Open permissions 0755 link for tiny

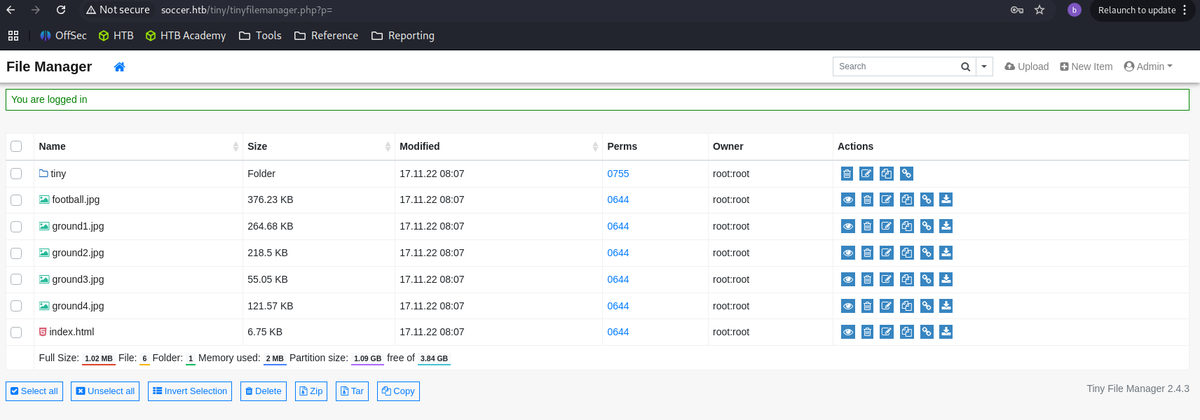[x=618, y=174]
